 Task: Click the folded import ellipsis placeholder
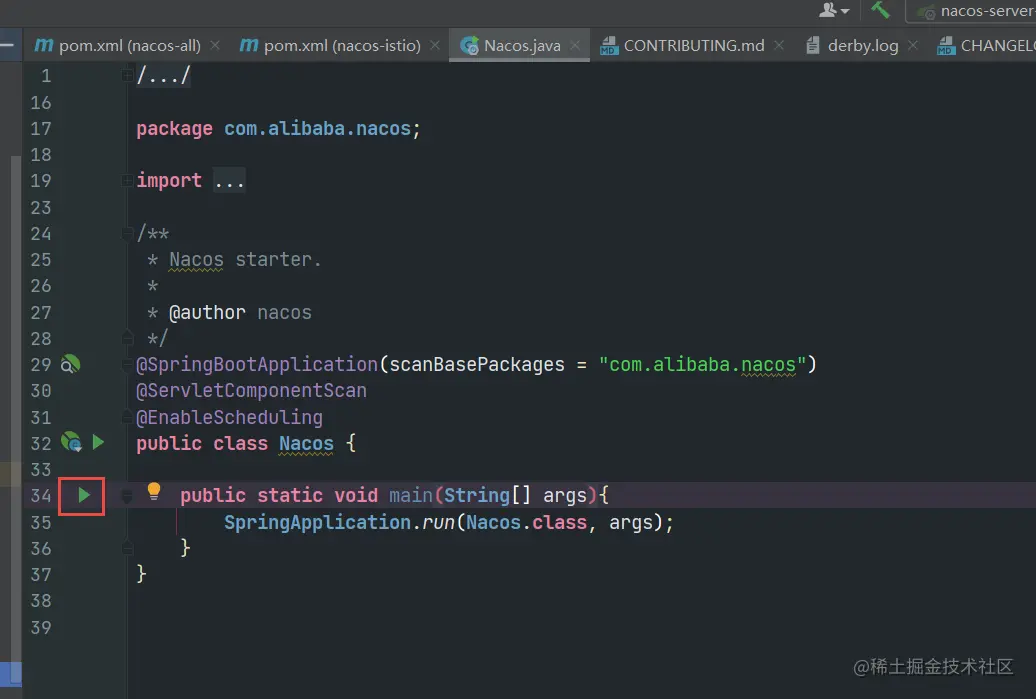(x=229, y=180)
